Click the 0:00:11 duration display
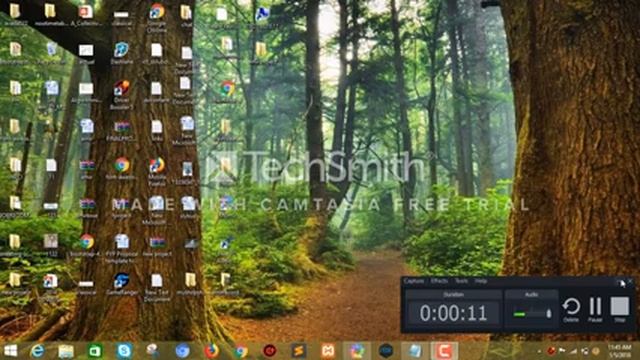 pos(453,313)
